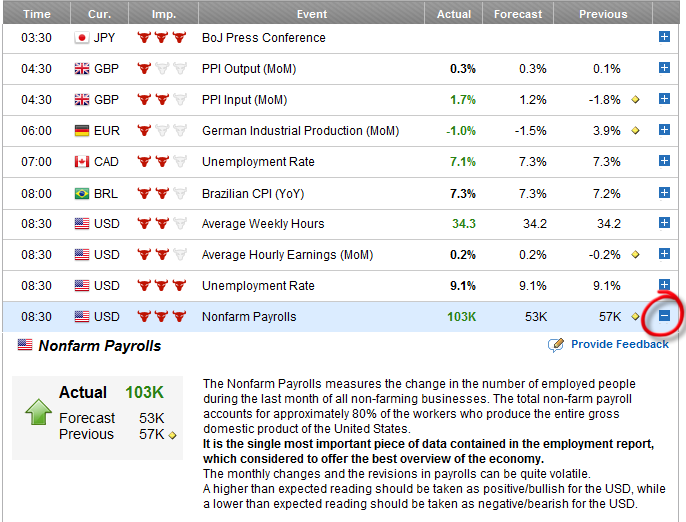
Task: Click the CAD currency label
Action: tap(106, 162)
